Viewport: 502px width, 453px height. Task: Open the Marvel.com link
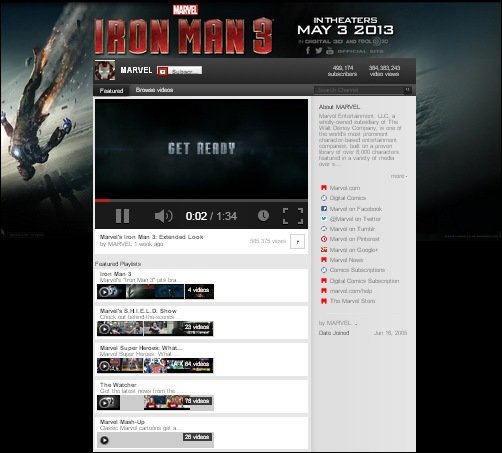click(345, 188)
